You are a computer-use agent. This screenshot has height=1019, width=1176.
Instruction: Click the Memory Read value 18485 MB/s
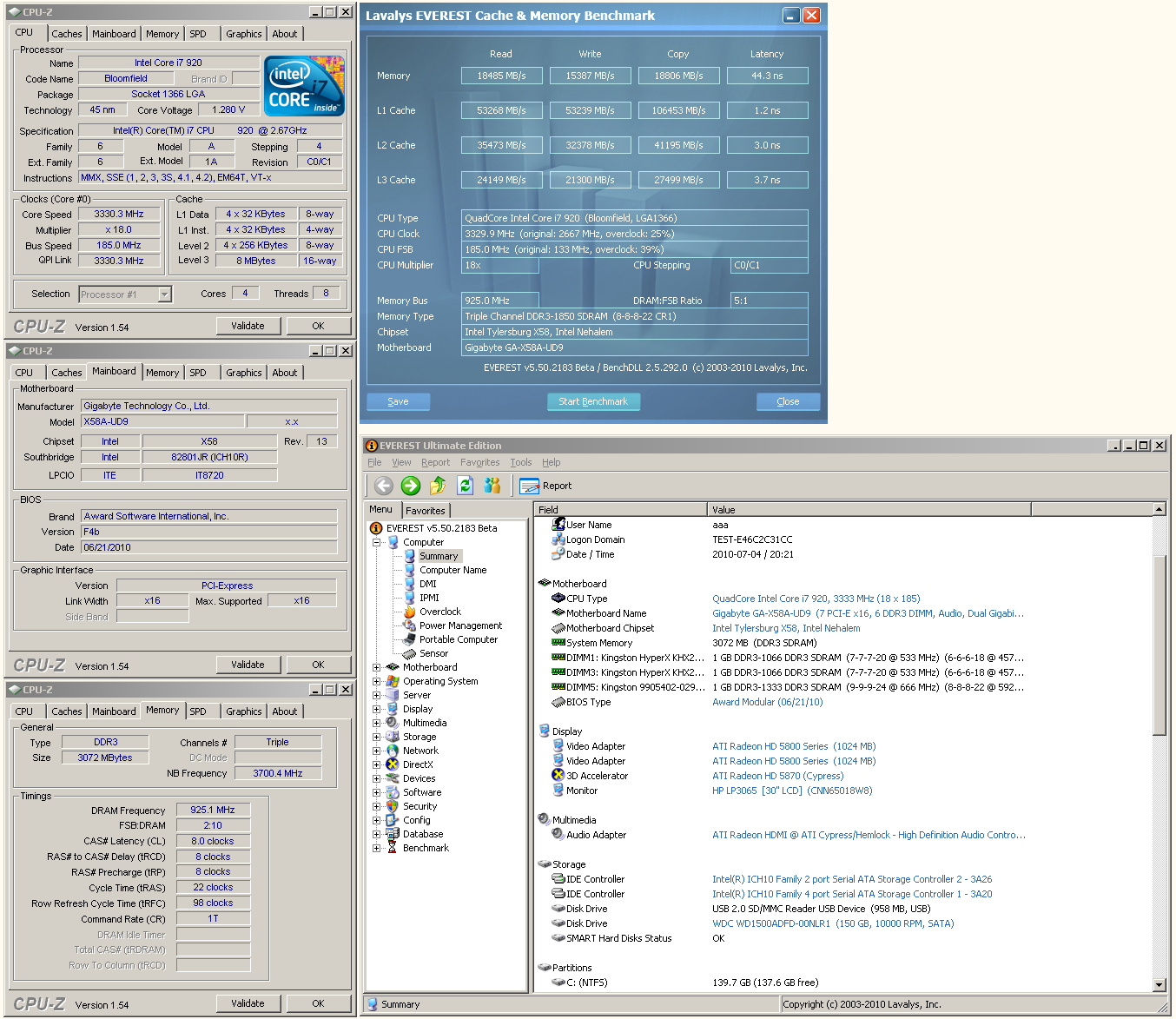coord(501,76)
